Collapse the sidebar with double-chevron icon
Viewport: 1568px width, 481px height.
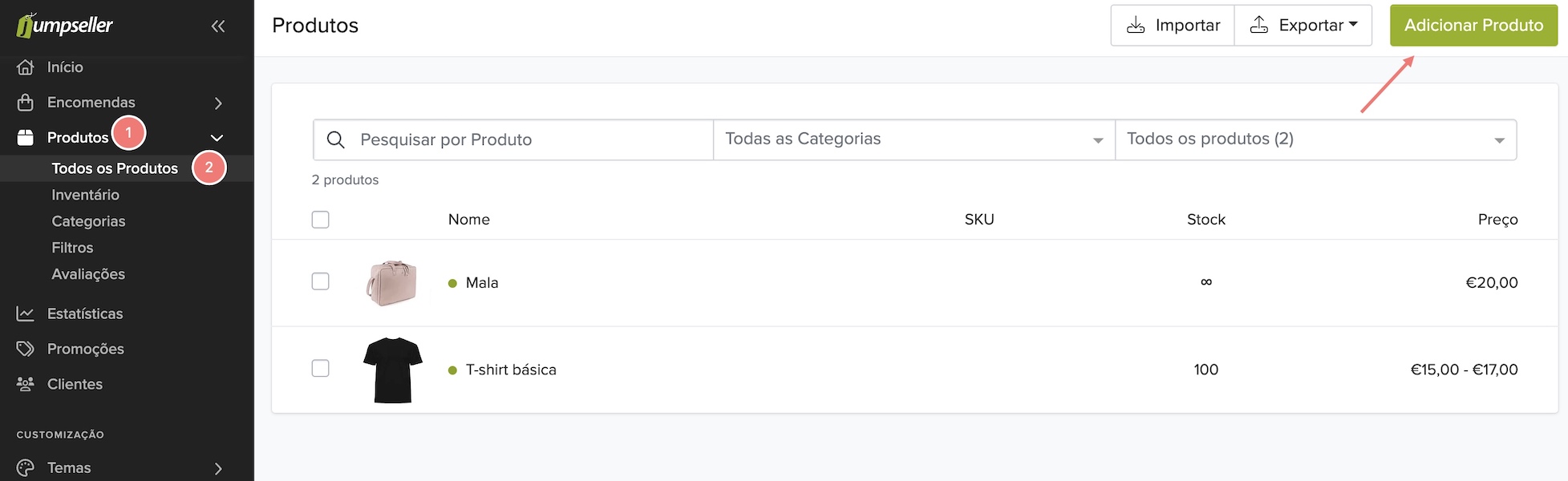pyautogui.click(x=218, y=26)
